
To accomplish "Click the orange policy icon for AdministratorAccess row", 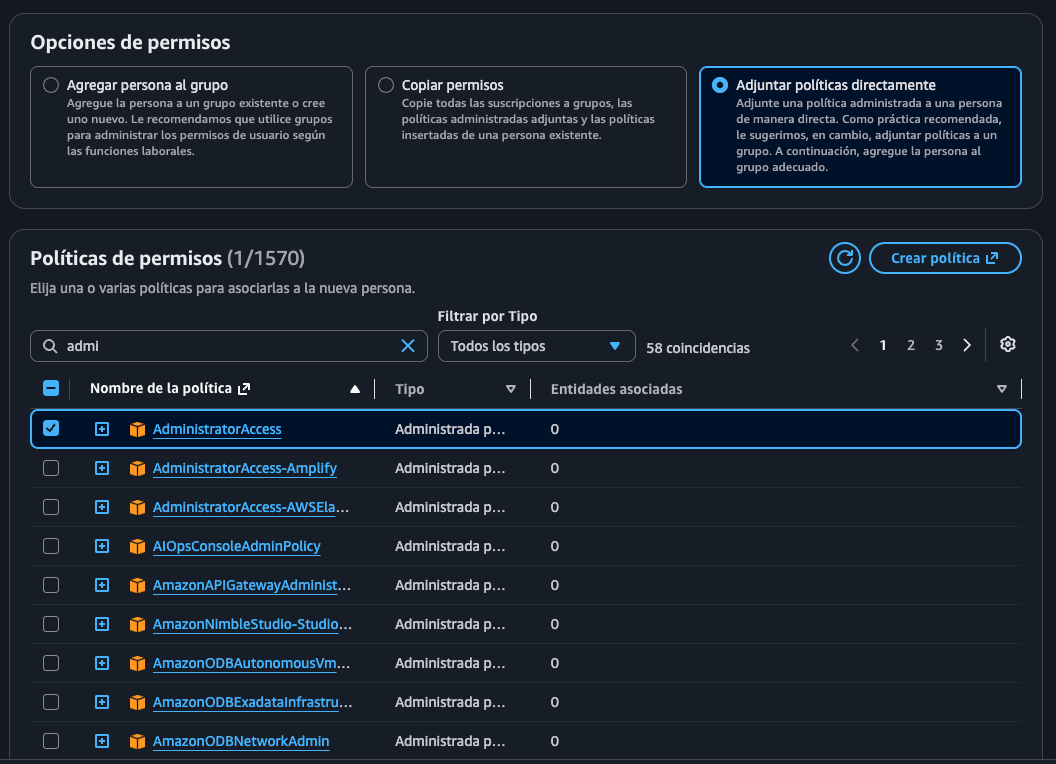I will [x=137, y=429].
